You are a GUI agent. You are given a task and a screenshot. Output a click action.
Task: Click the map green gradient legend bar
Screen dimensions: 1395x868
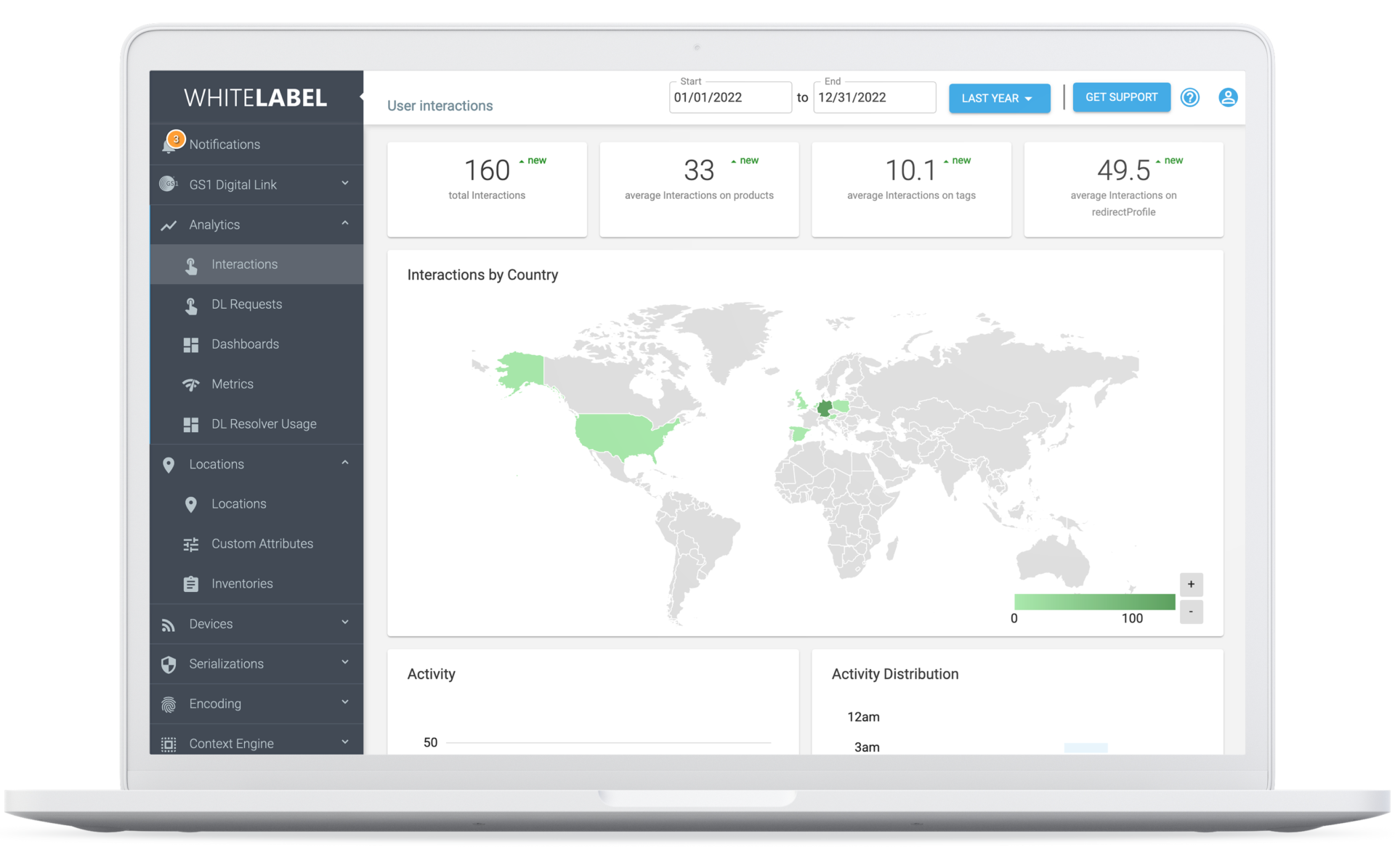(1094, 602)
